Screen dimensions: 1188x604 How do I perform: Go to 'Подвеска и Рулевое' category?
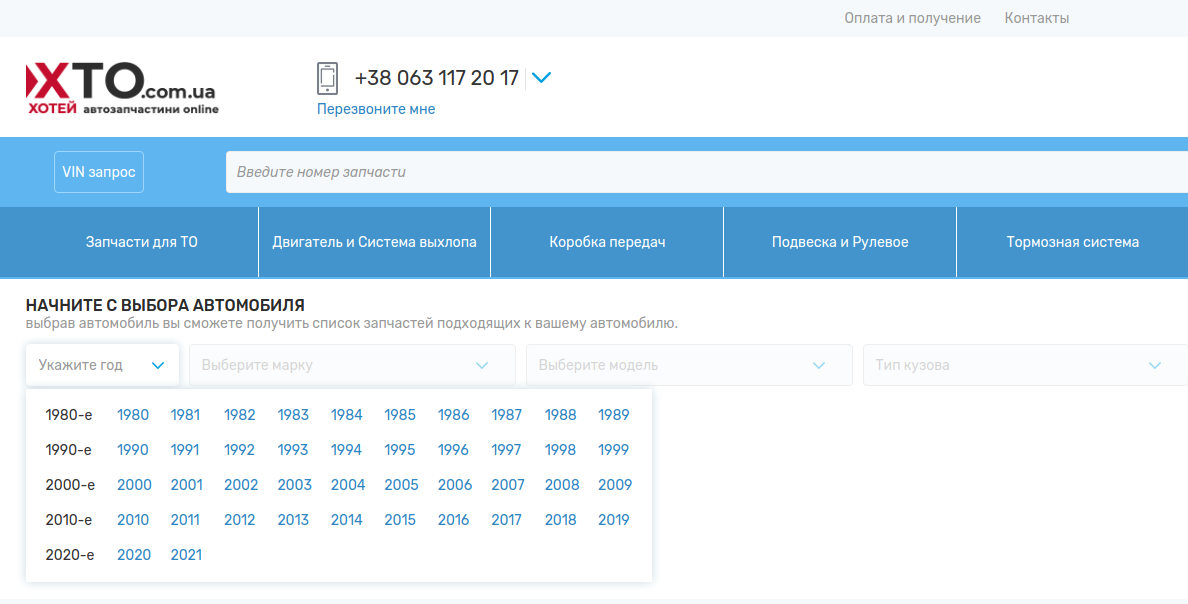840,242
